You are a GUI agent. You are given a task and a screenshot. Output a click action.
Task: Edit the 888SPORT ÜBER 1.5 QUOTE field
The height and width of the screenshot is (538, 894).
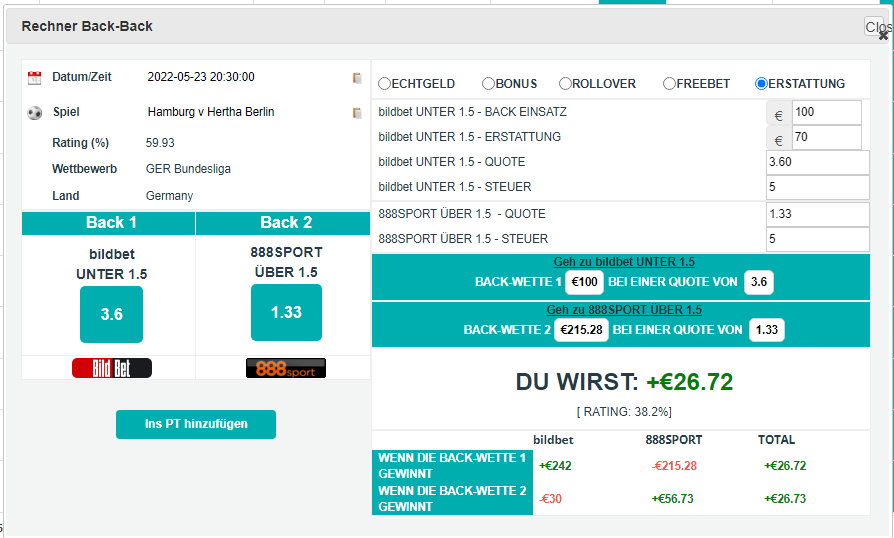(x=818, y=214)
